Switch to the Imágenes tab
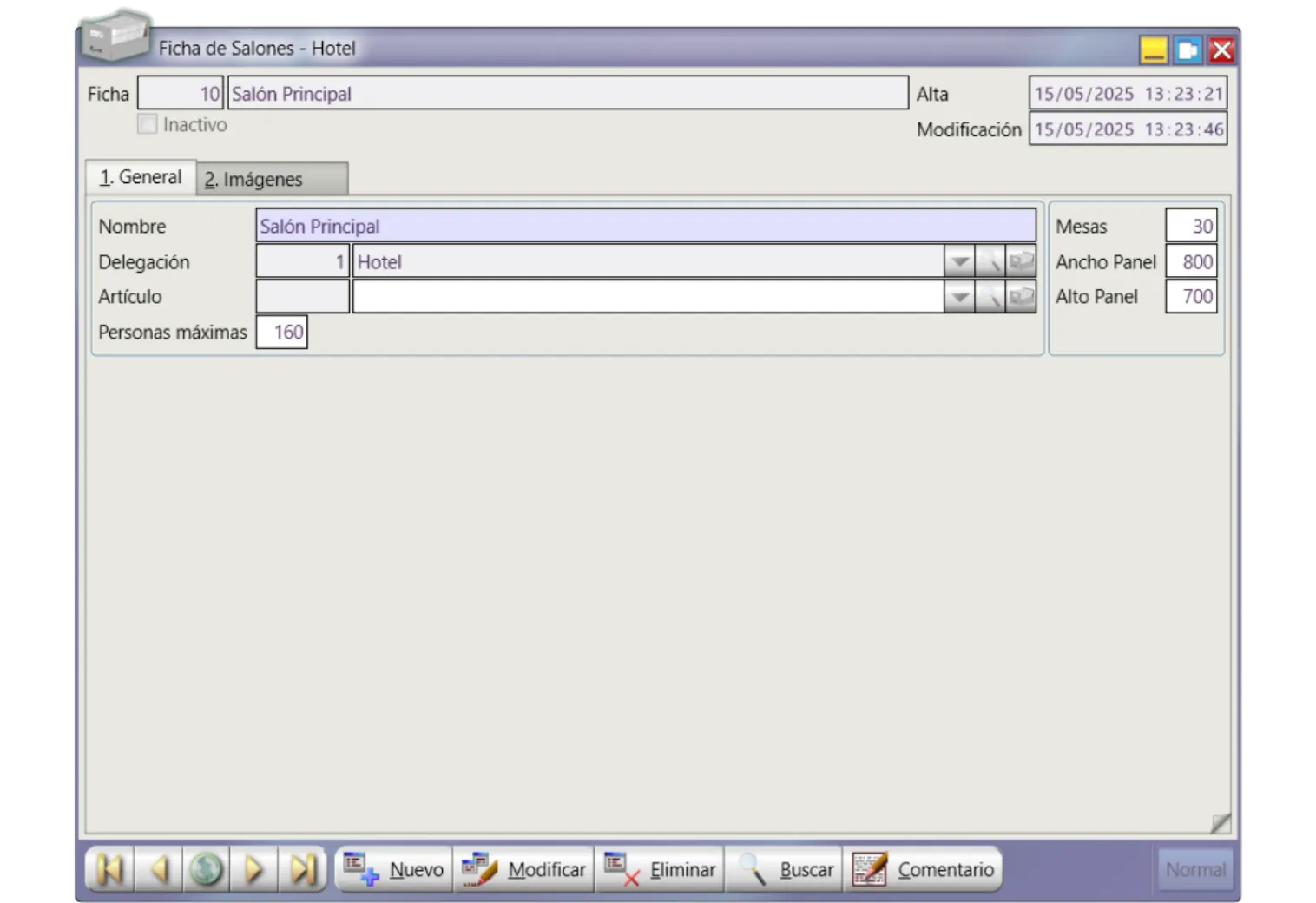Image resolution: width=1316 pixels, height=903 pixels. [x=272, y=179]
